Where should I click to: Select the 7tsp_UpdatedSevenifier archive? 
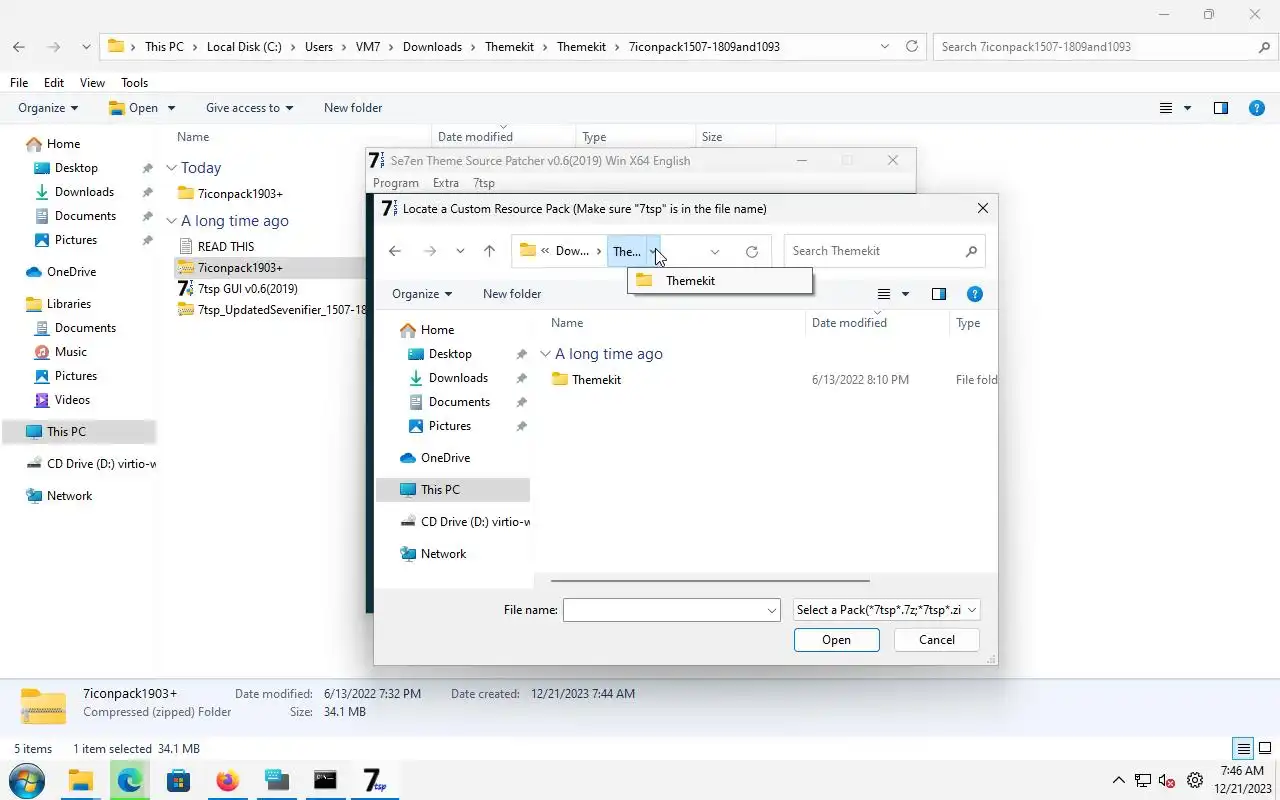(272, 310)
